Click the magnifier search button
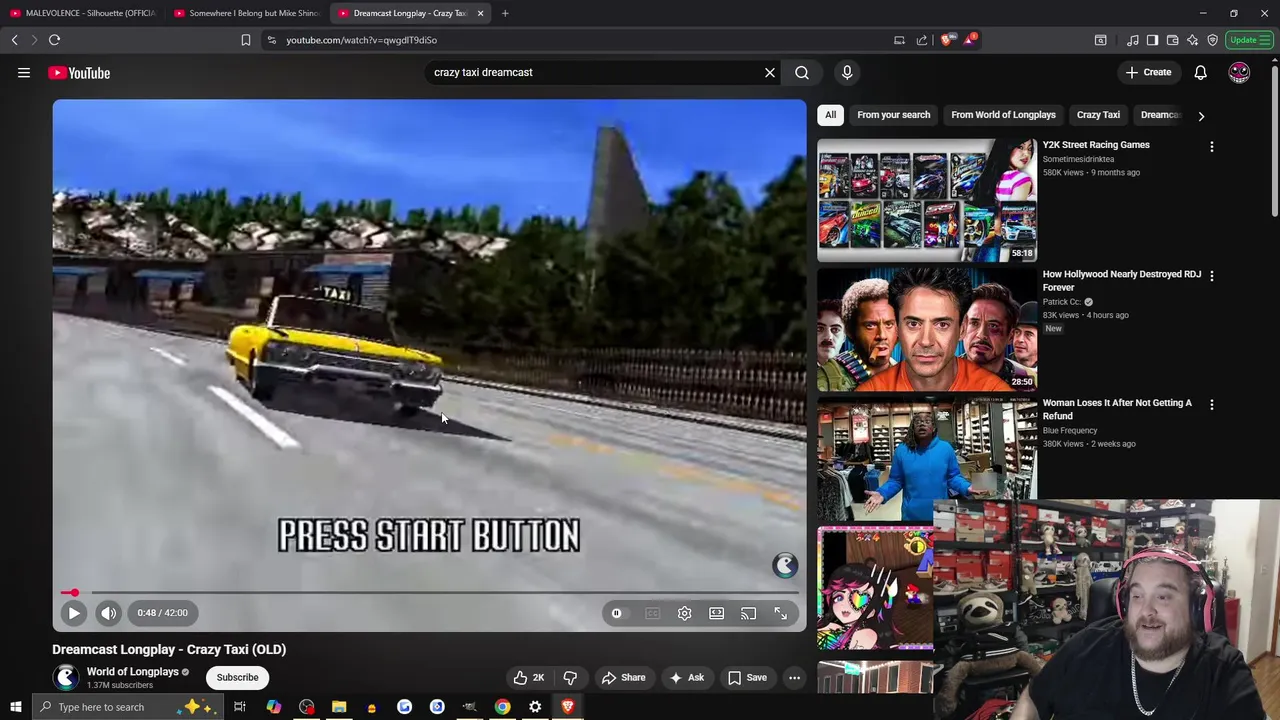The height and width of the screenshot is (720, 1280). coord(802,72)
